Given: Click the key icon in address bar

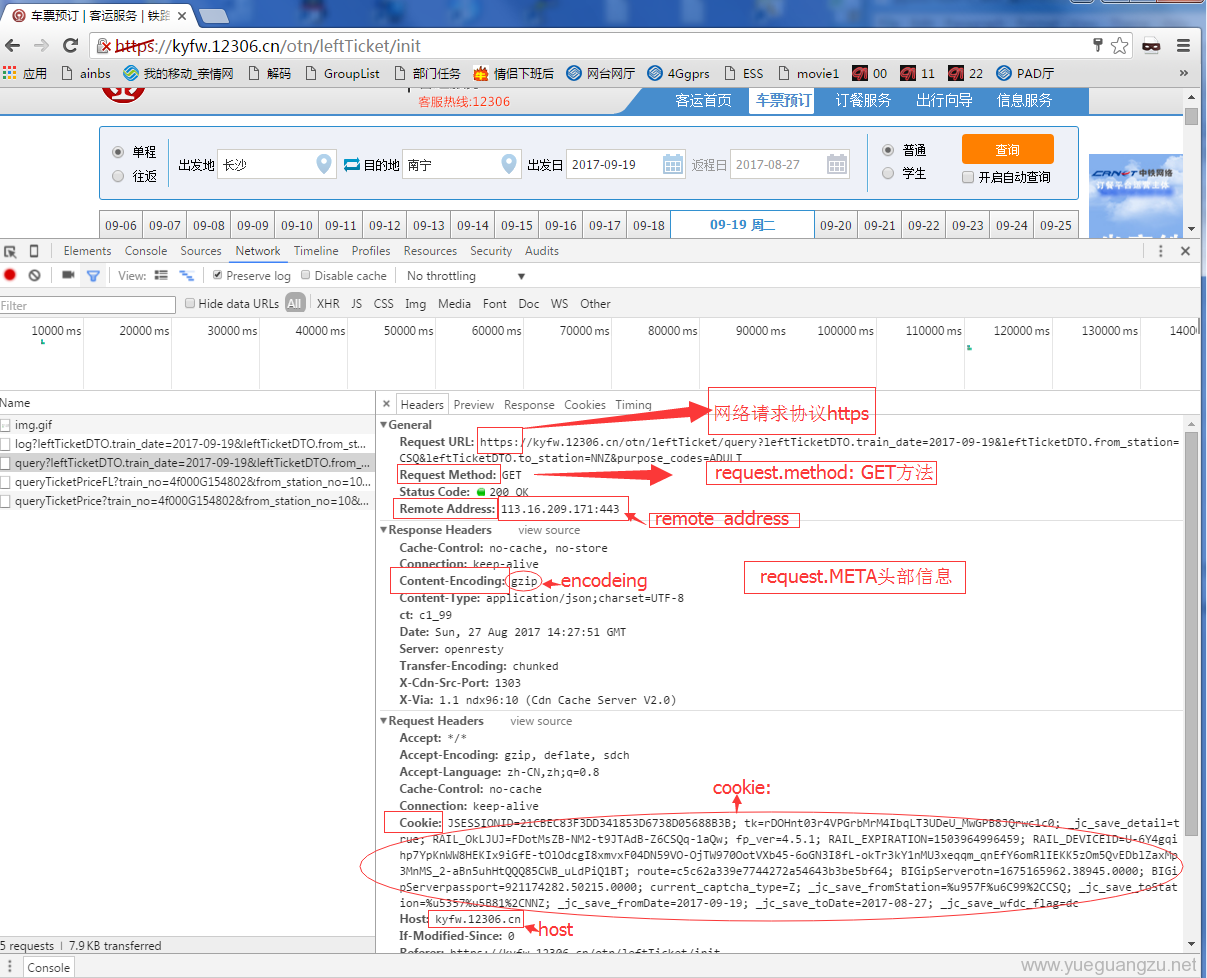Looking at the screenshot, I should 1097,44.
